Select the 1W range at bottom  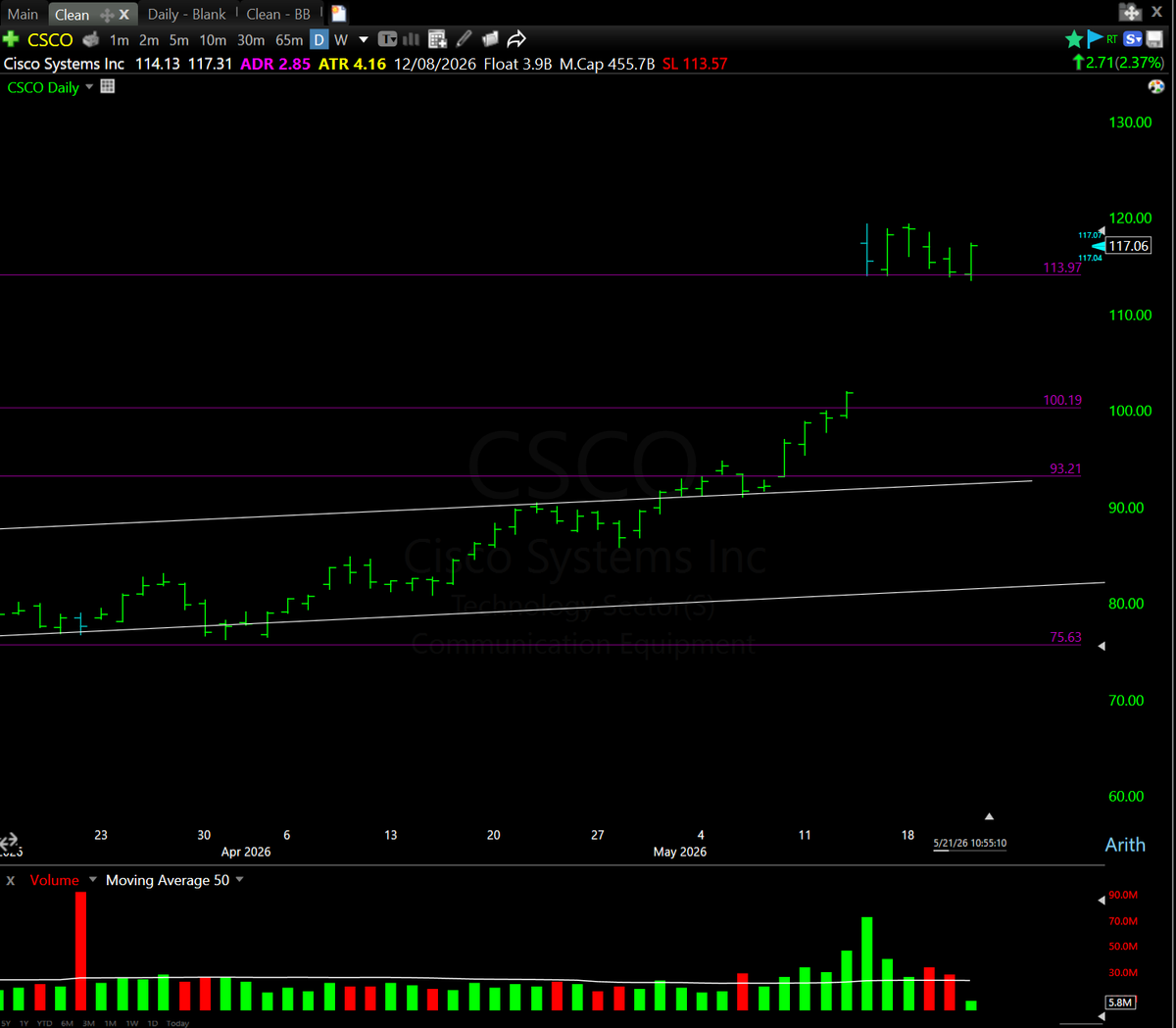tap(132, 1023)
